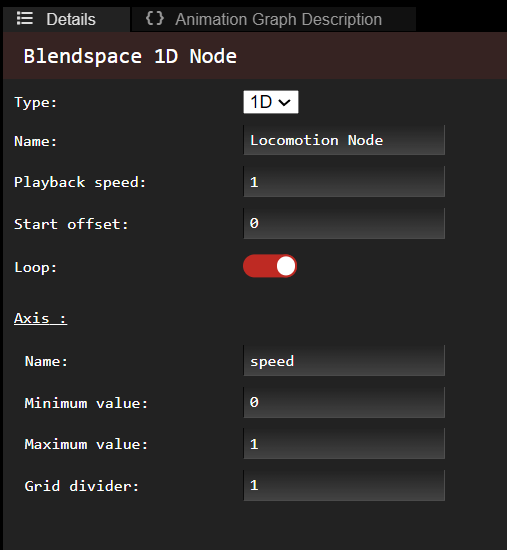The image size is (507, 550).
Task: Focus the Name field containing Locomotion Node
Action: (344, 140)
